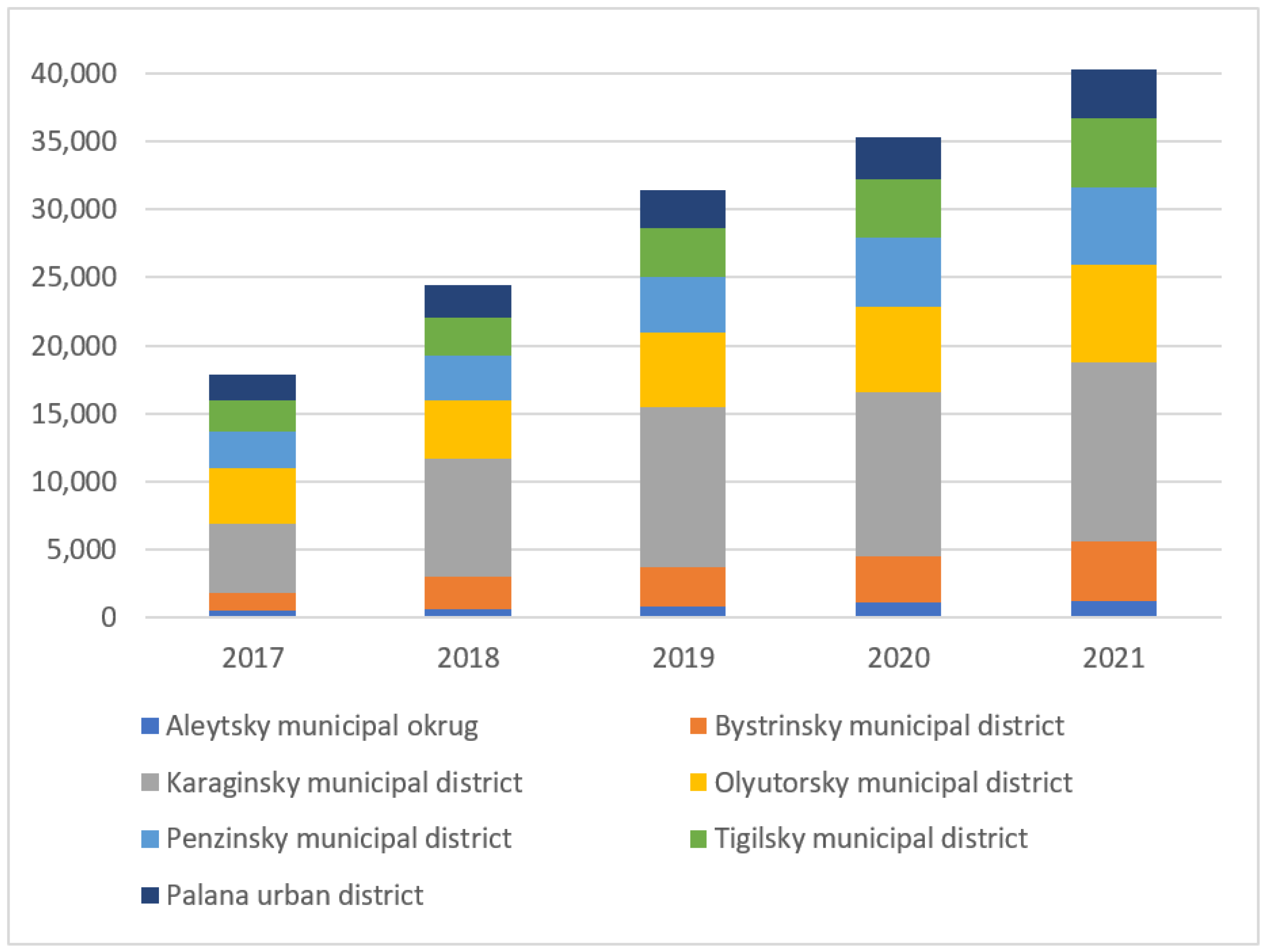Click the Palana urban district legend swatch
The height and width of the screenshot is (952, 1268).
coord(150,895)
